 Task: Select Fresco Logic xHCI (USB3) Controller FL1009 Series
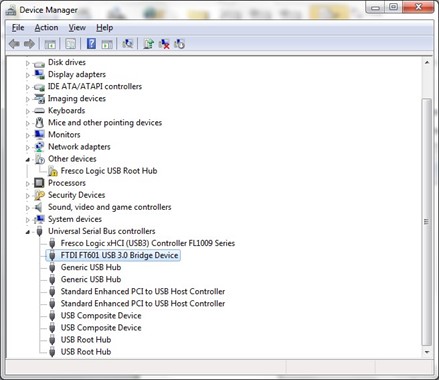pyautogui.click(x=148, y=243)
